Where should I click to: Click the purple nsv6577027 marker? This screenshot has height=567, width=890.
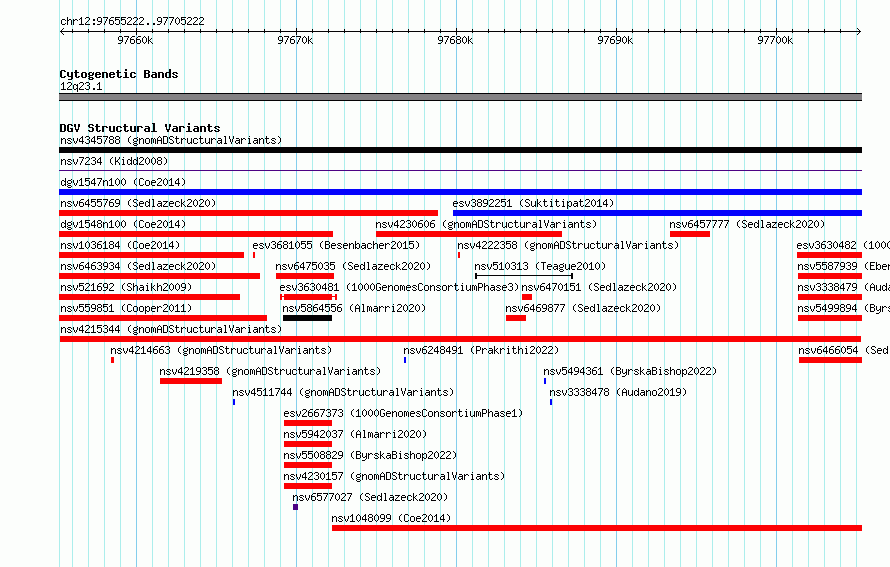(295, 507)
